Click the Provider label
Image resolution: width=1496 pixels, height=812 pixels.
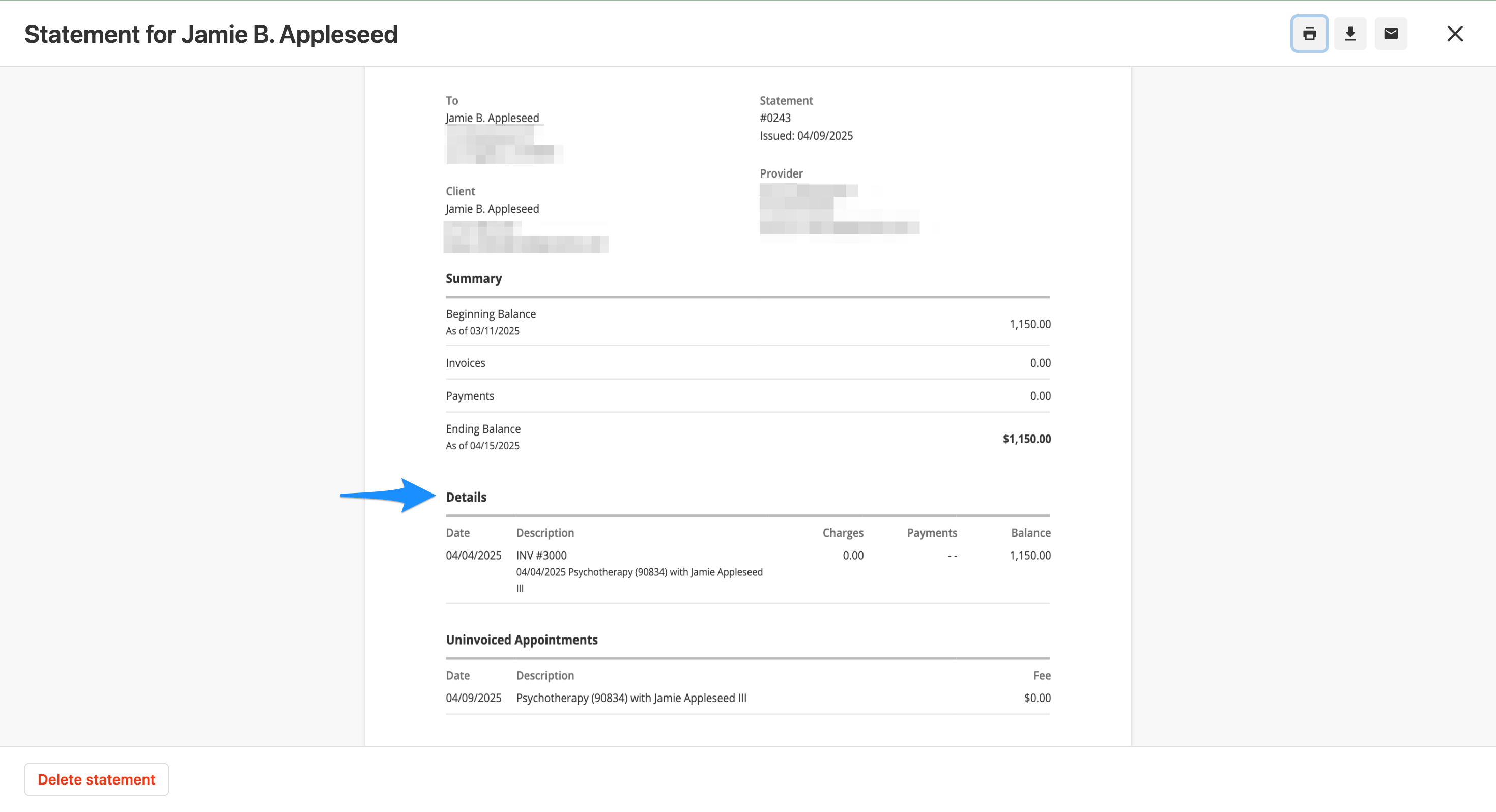pos(781,173)
